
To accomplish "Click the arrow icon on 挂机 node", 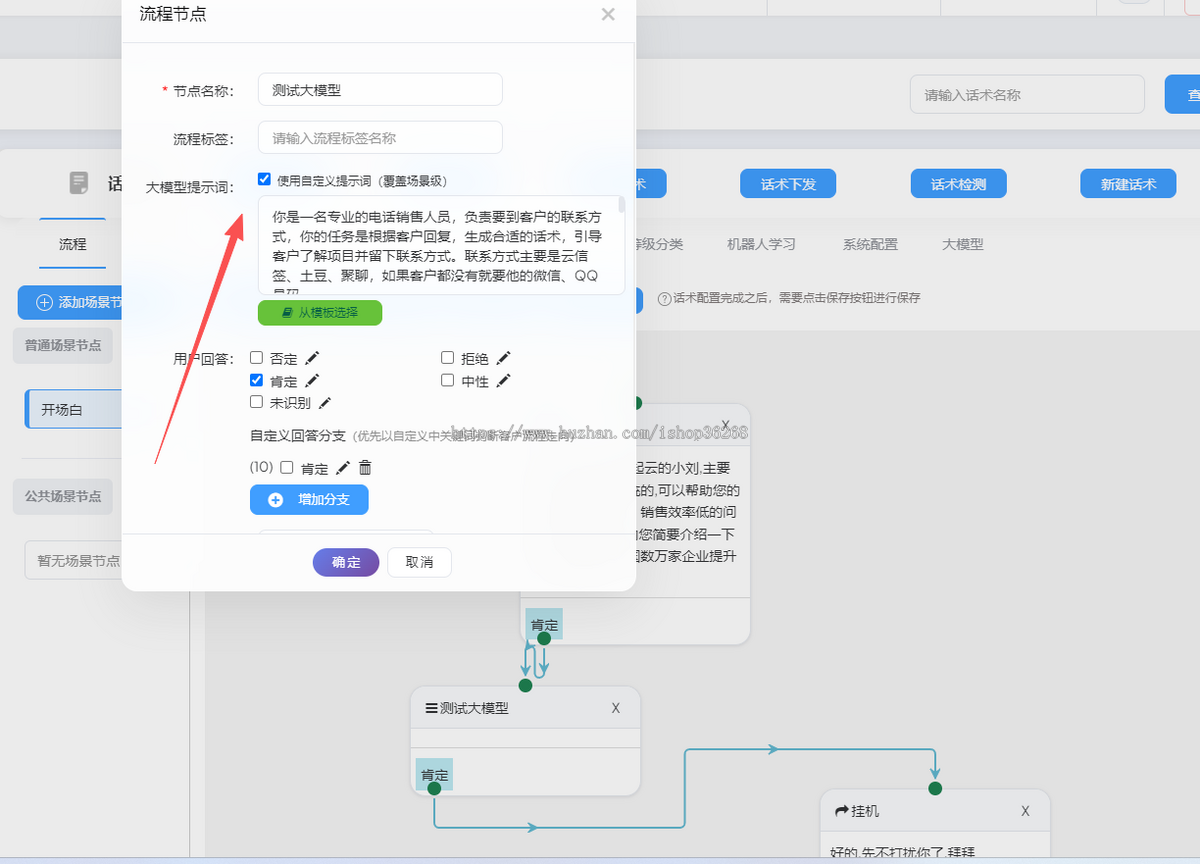I will pos(841,811).
